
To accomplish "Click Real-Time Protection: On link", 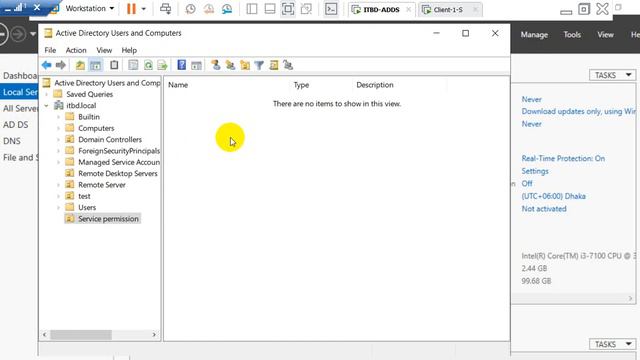I will (563, 158).
